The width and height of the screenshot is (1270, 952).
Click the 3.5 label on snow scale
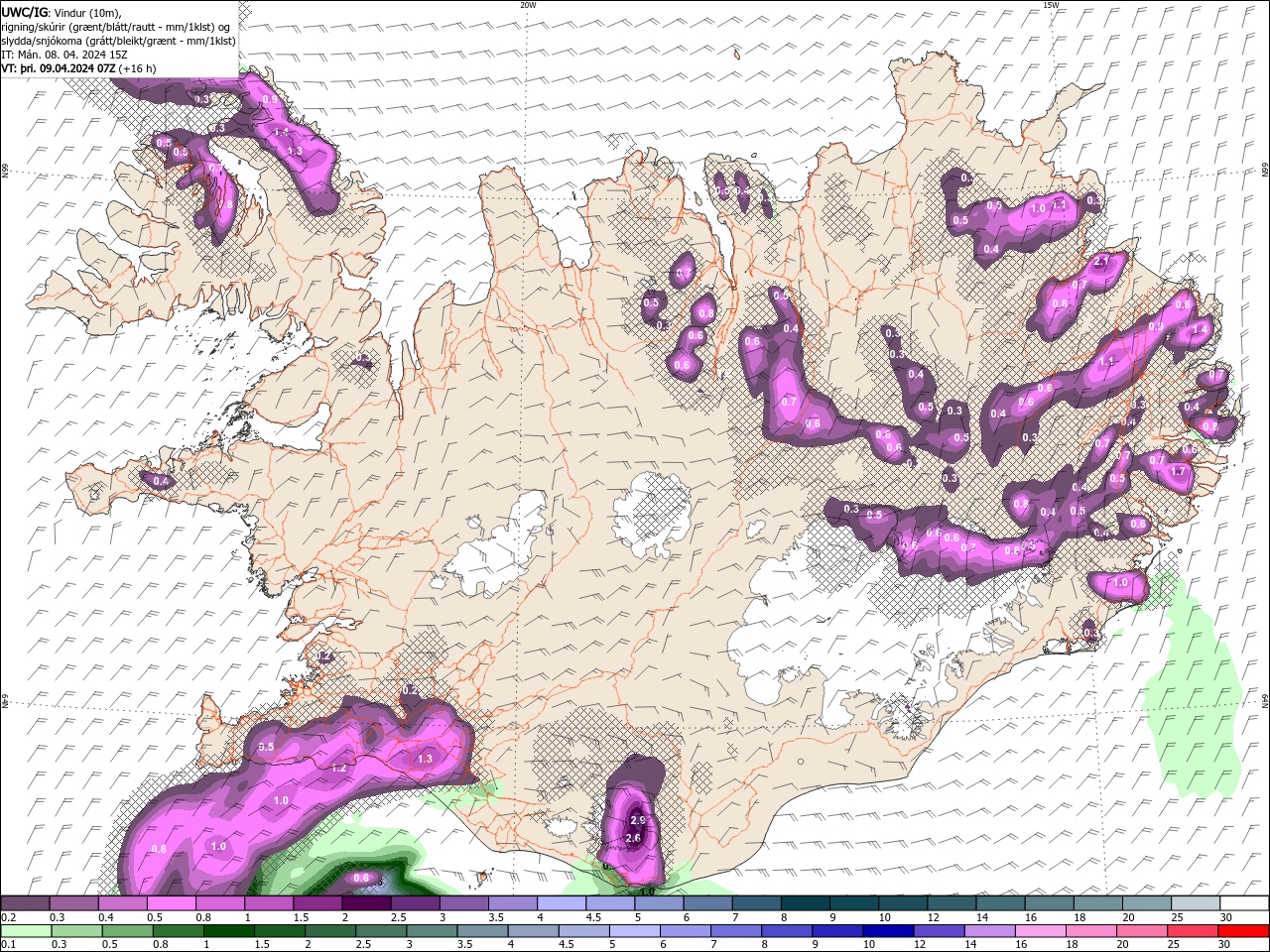click(x=496, y=917)
